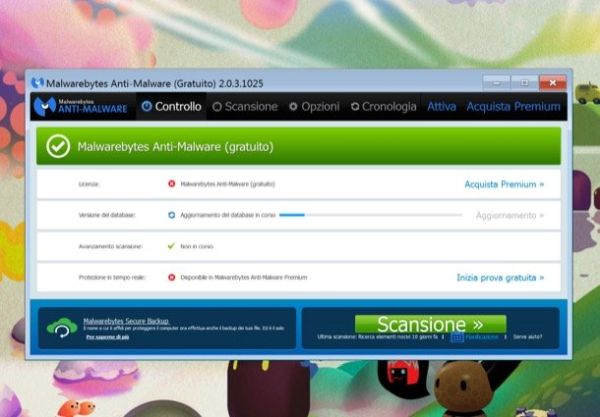Image resolution: width=600 pixels, height=417 pixels.
Task: Click Inizia prova gratuita » link
Action: [500, 278]
